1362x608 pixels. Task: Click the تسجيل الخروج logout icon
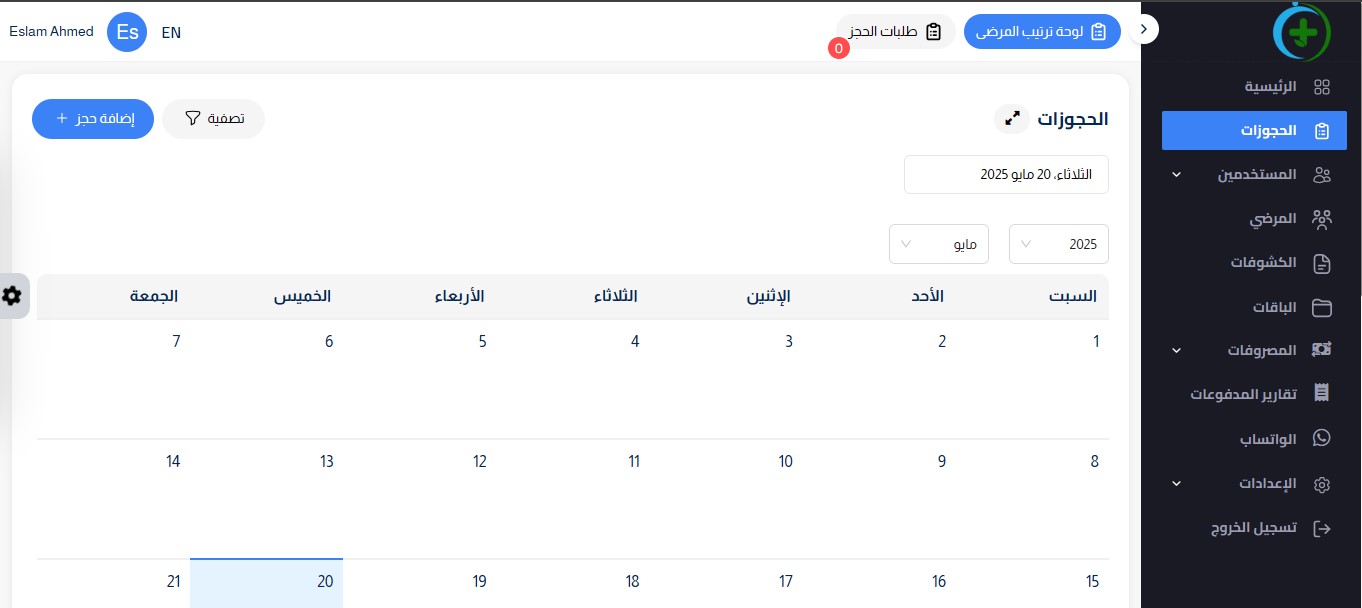coord(1322,527)
